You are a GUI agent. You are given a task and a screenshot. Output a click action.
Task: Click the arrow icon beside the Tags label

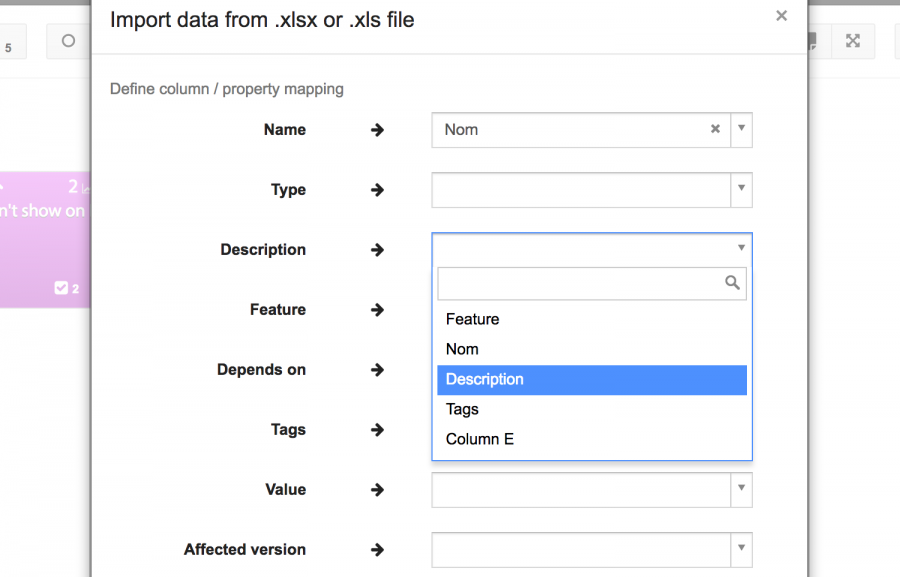pyautogui.click(x=376, y=430)
